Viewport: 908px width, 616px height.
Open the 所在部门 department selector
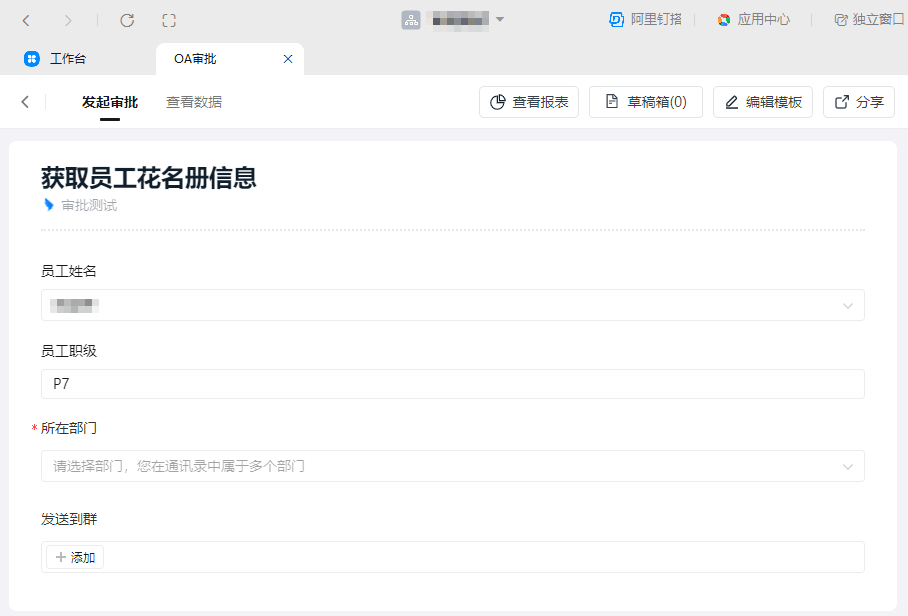450,466
